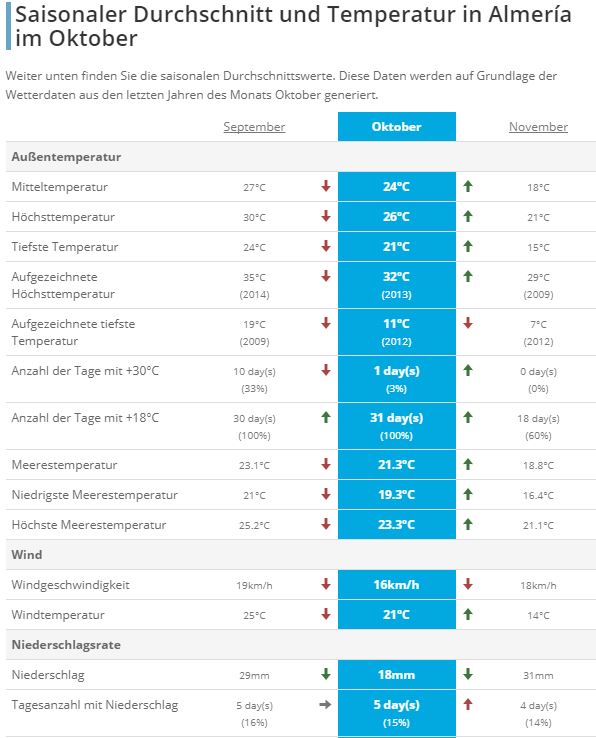
Task: Click red down arrow in Mitteltemperatur row
Action: point(326,186)
